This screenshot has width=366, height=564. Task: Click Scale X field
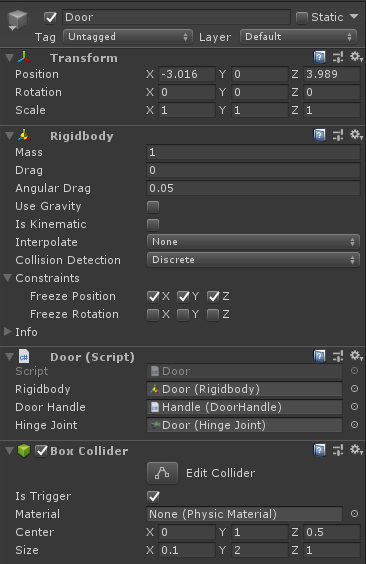pos(187,110)
